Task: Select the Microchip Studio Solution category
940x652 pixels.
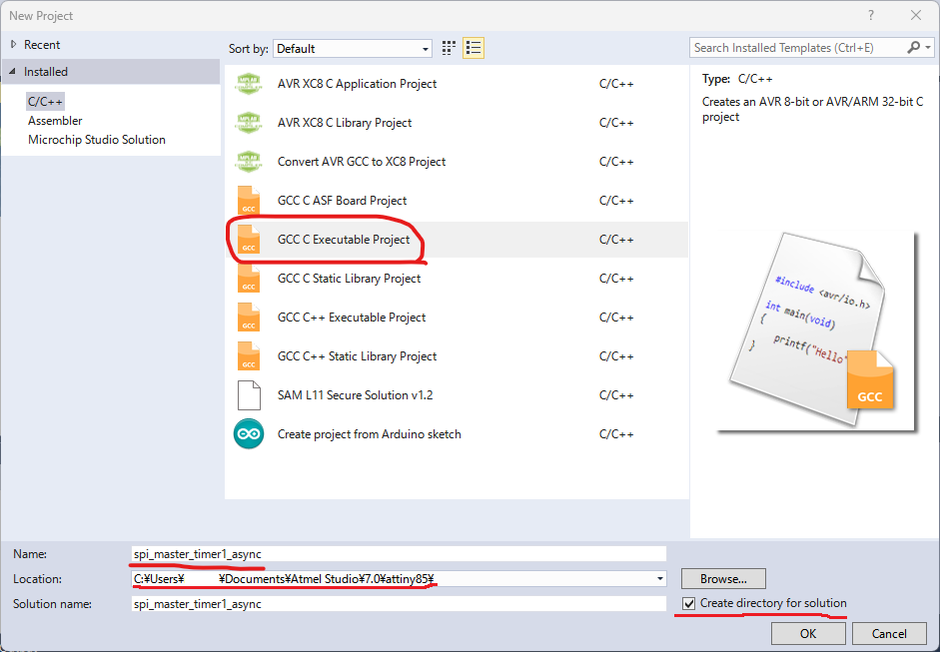Action: click(96, 140)
